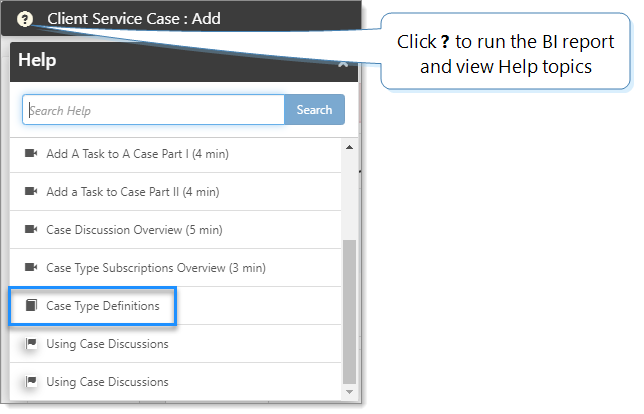The height and width of the screenshot is (414, 644).
Task: Open Case Type Subscriptions Overview (3 min) topic
Action: coord(156,268)
